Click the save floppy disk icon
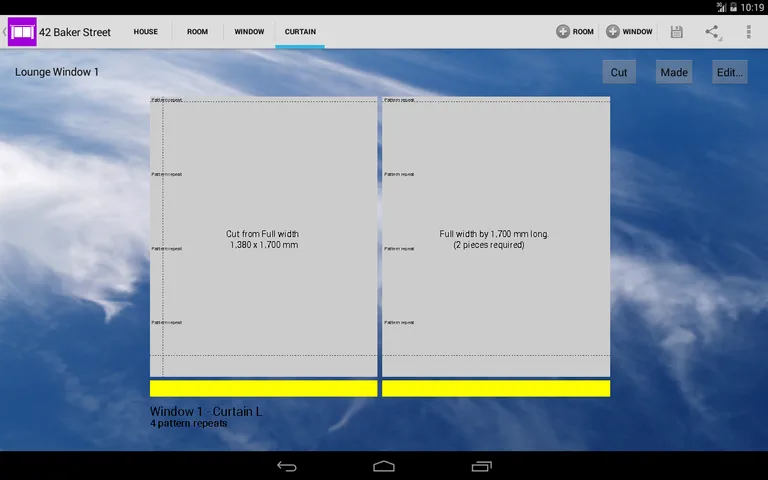This screenshot has width=768, height=480. (676, 32)
